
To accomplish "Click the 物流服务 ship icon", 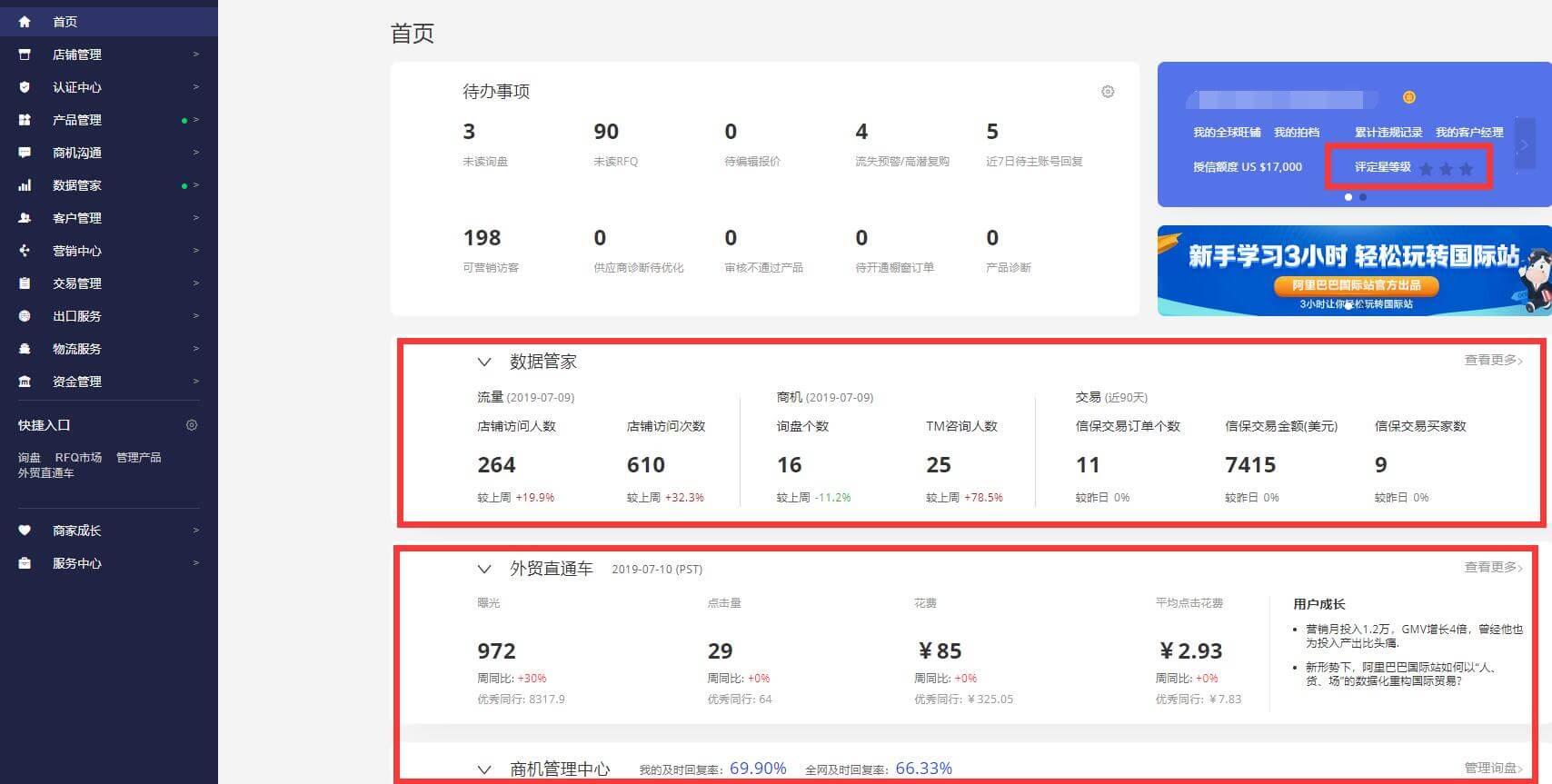I will [x=25, y=349].
